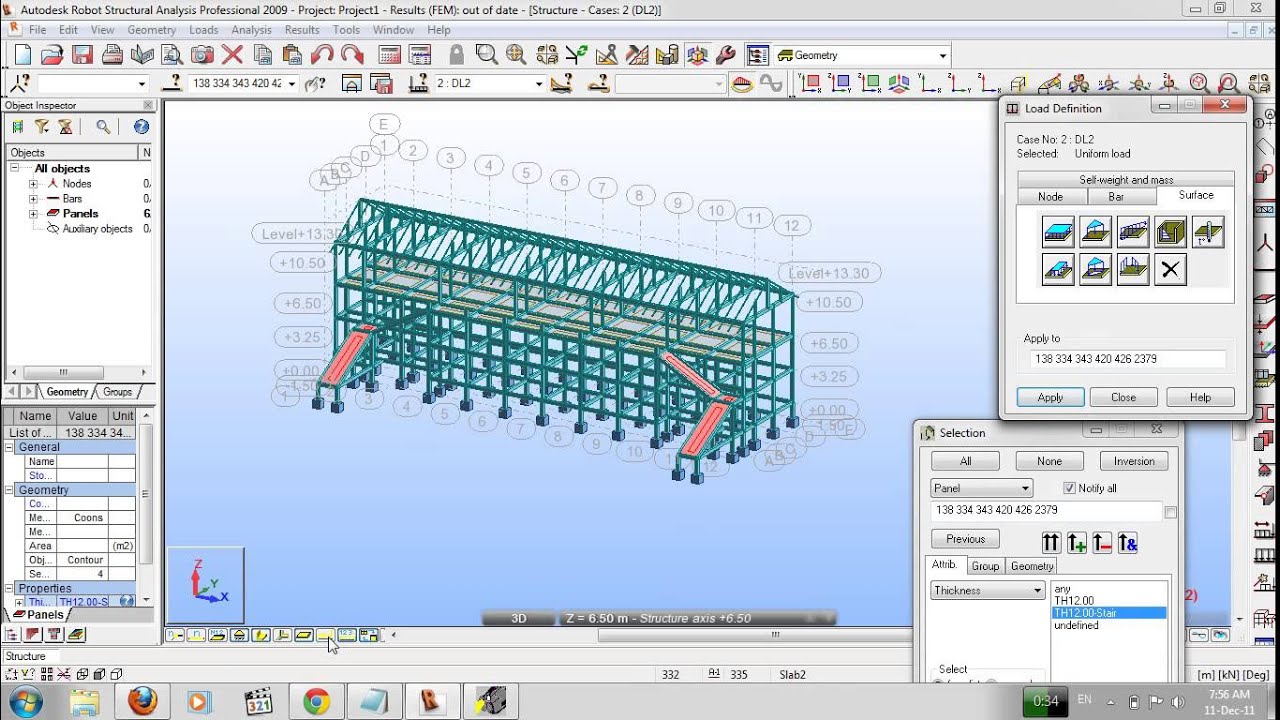The height and width of the screenshot is (720, 1280).
Task: Open the Groups tab in Object Inspector
Action: (x=117, y=392)
